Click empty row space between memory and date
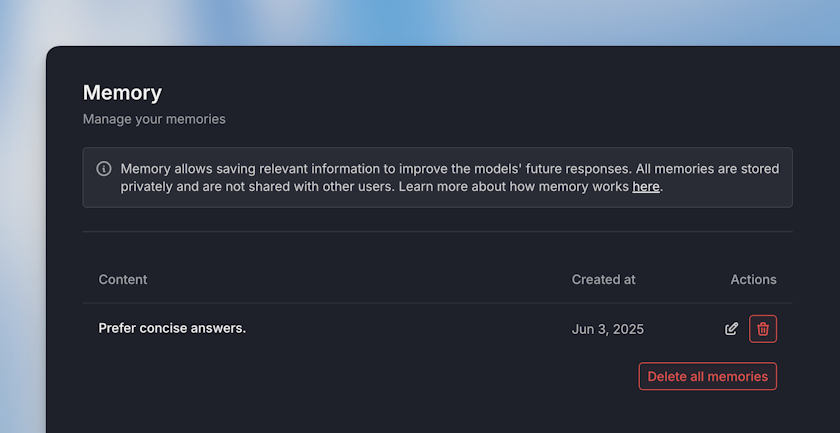Image resolution: width=840 pixels, height=433 pixels. [x=400, y=329]
